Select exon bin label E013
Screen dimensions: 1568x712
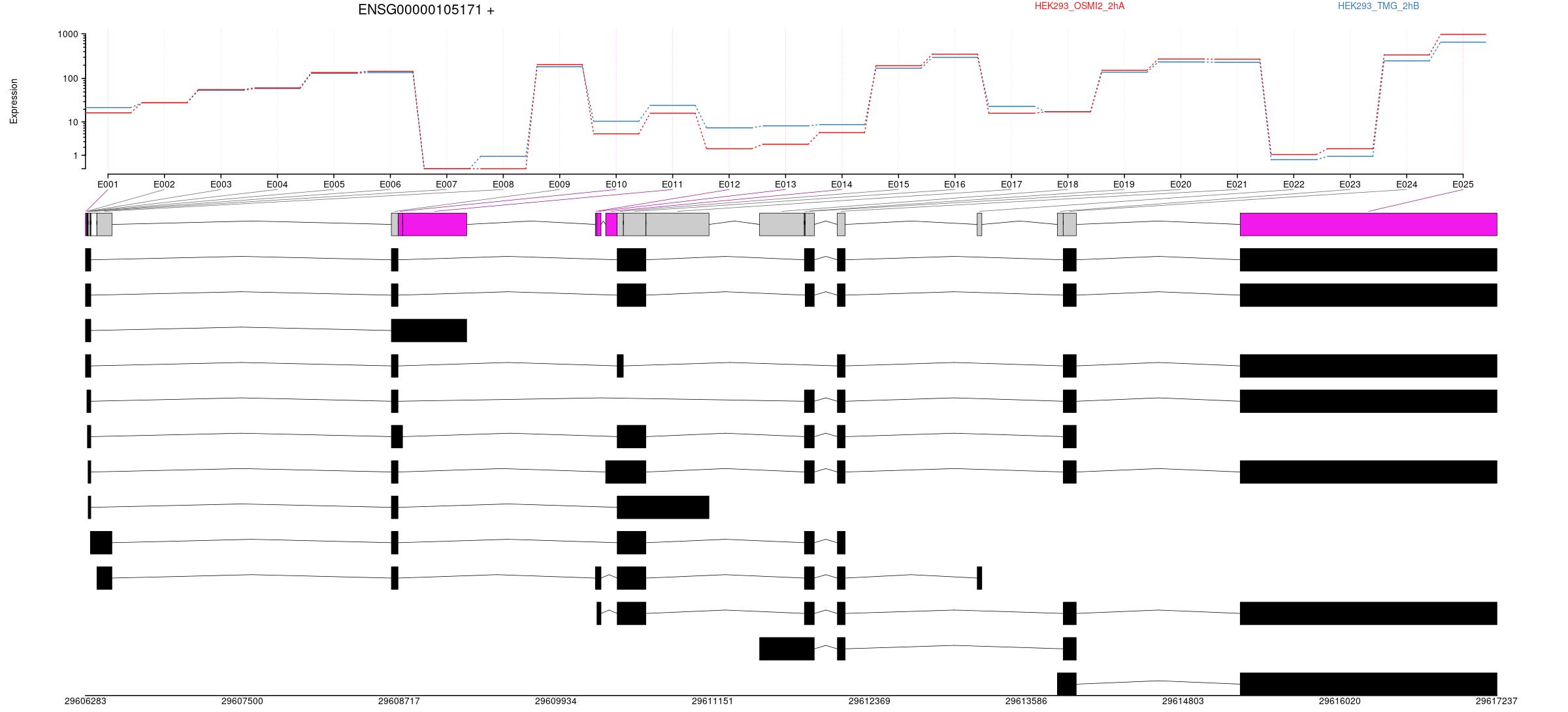(x=785, y=184)
